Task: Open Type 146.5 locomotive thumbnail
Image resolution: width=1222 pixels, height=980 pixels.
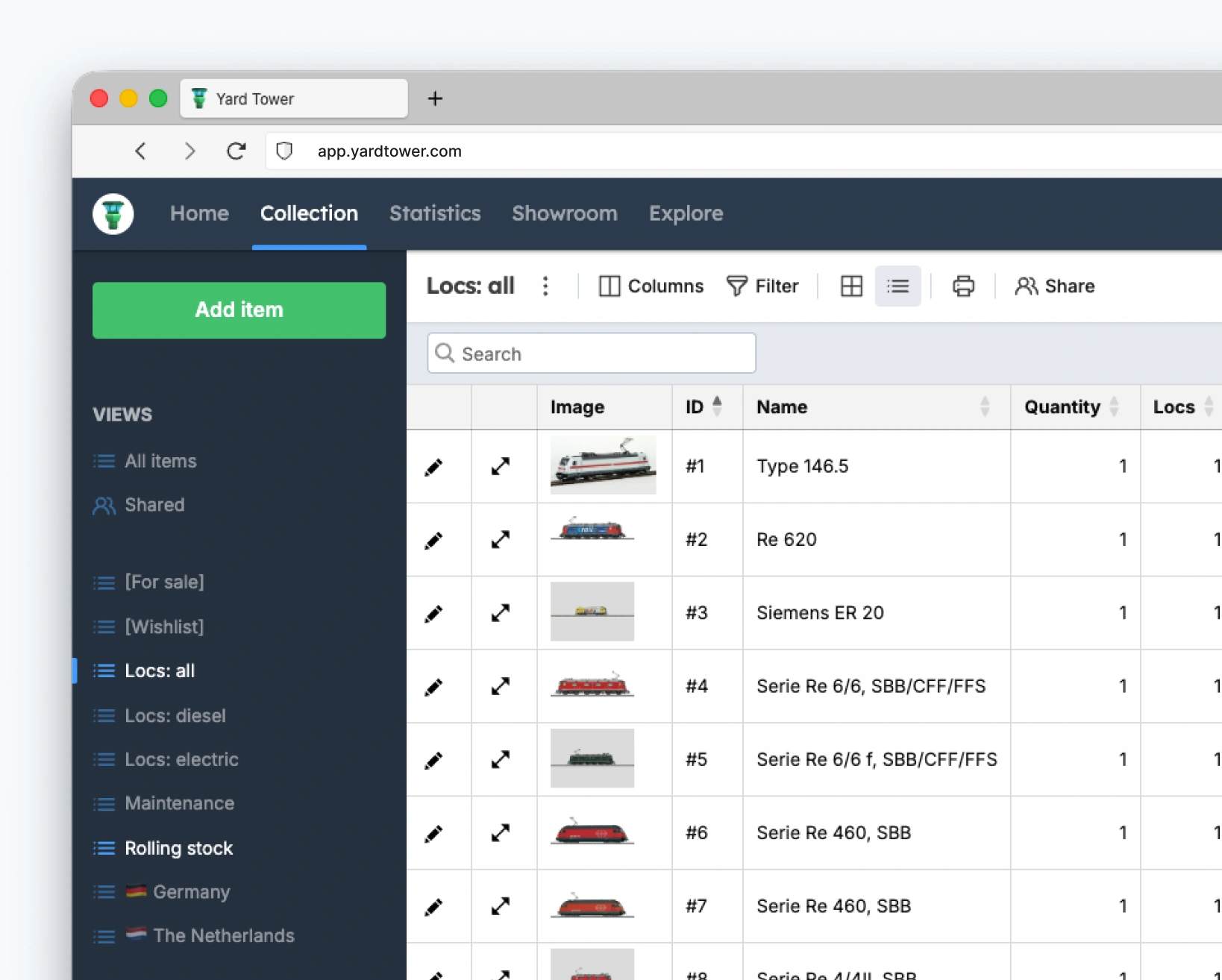Action: 603,465
